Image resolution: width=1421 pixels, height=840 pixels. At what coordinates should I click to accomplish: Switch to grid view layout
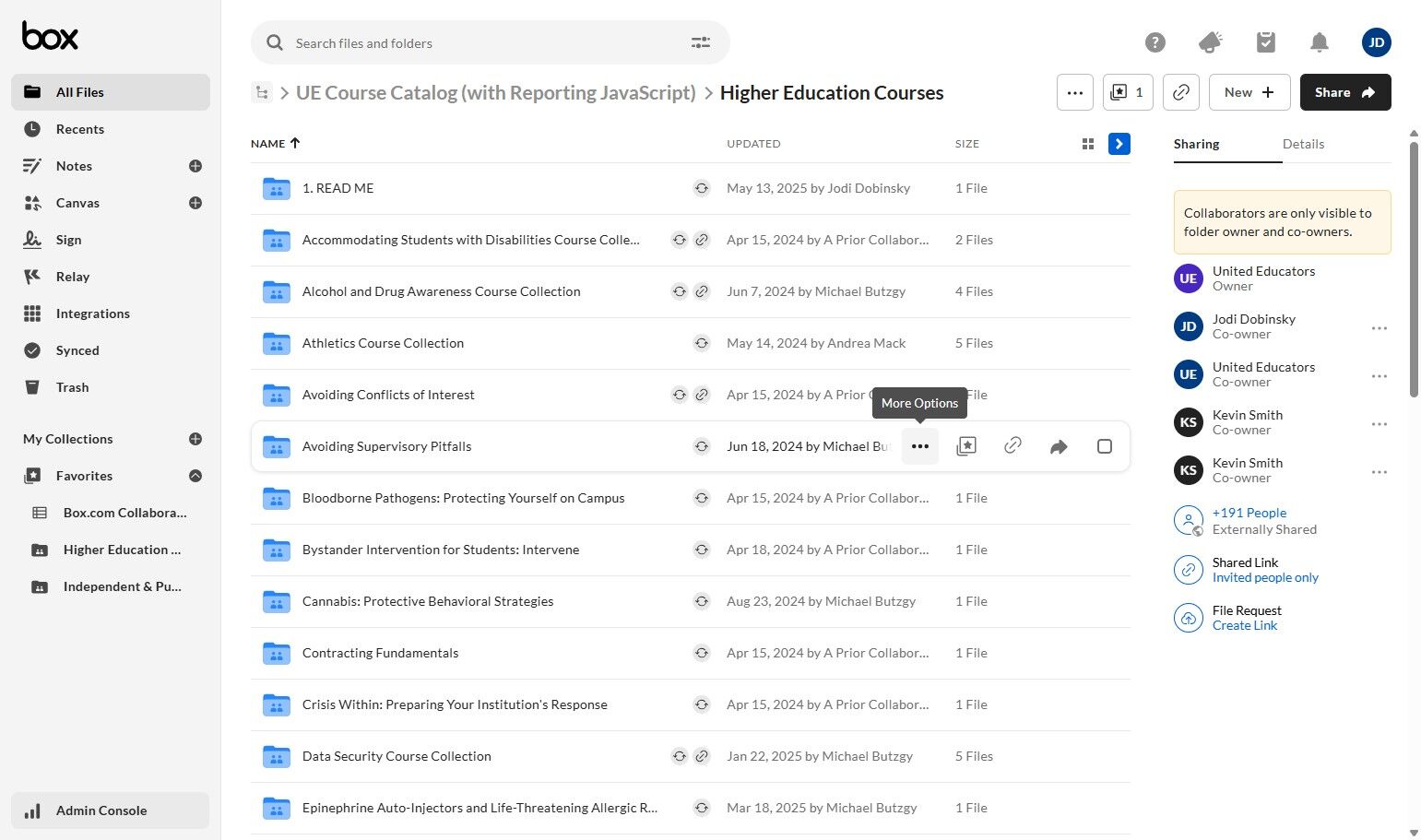point(1088,144)
